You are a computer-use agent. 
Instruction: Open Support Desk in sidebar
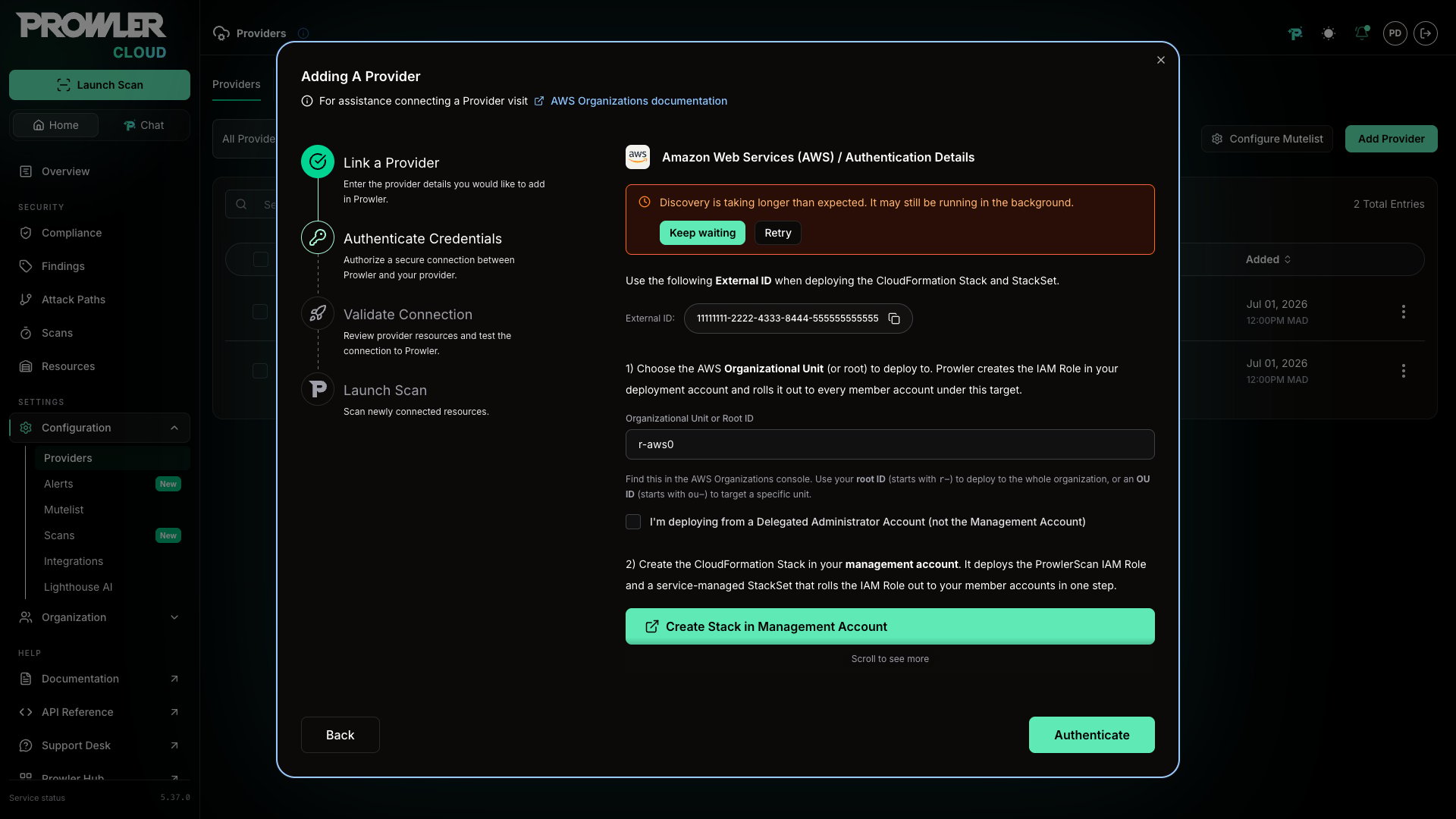(x=99, y=745)
